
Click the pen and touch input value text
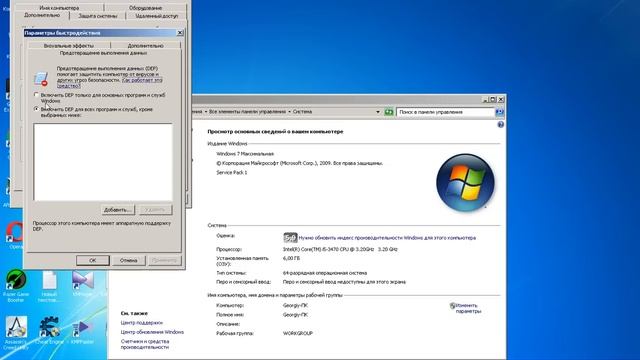click(x=344, y=282)
